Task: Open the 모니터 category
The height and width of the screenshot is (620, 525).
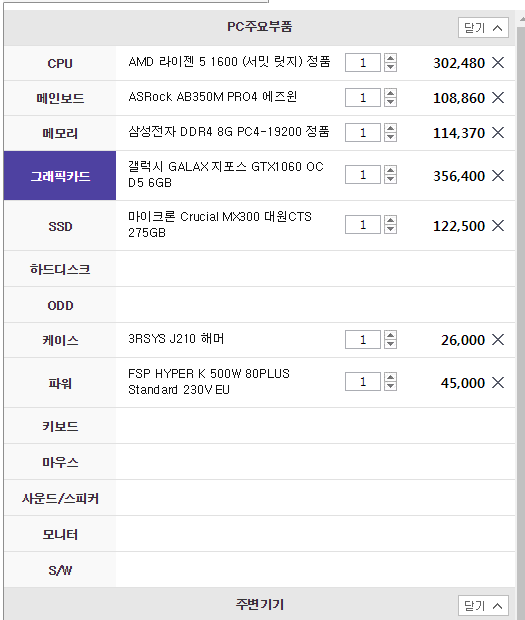Action: pos(60,534)
